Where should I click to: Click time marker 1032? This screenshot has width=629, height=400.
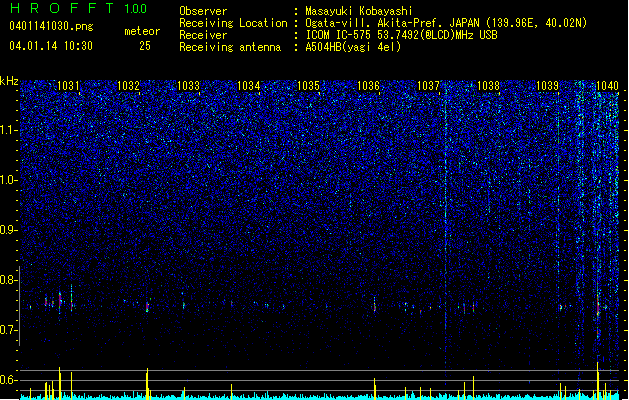tap(128, 85)
